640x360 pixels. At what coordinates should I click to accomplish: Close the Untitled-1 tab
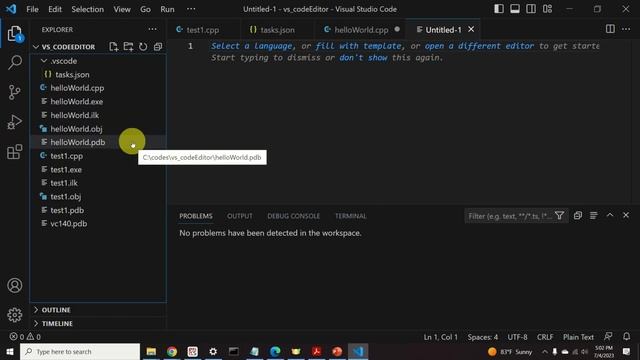point(471,29)
